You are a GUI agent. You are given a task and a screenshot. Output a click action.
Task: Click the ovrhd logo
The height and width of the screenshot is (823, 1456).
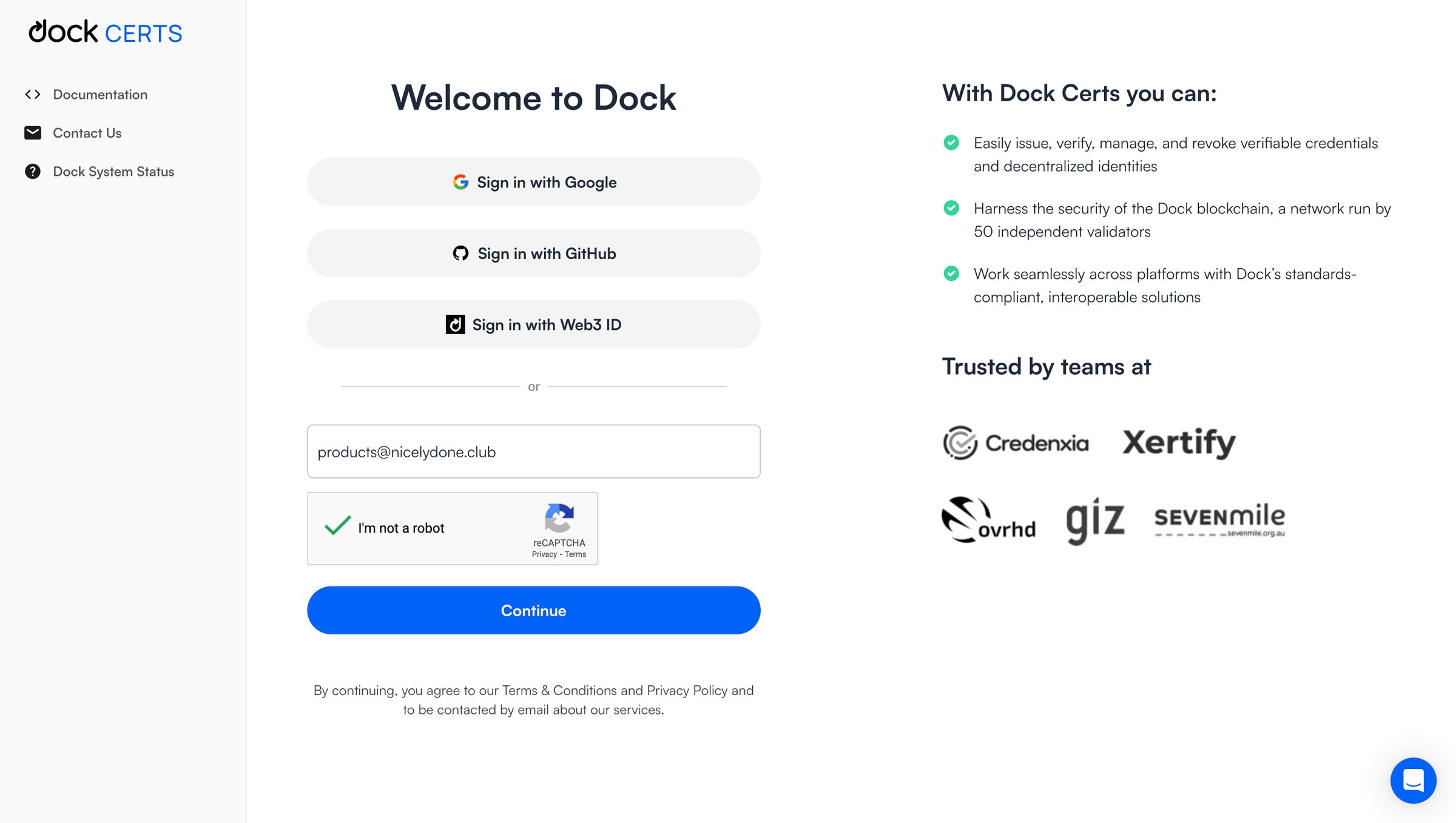click(x=989, y=520)
